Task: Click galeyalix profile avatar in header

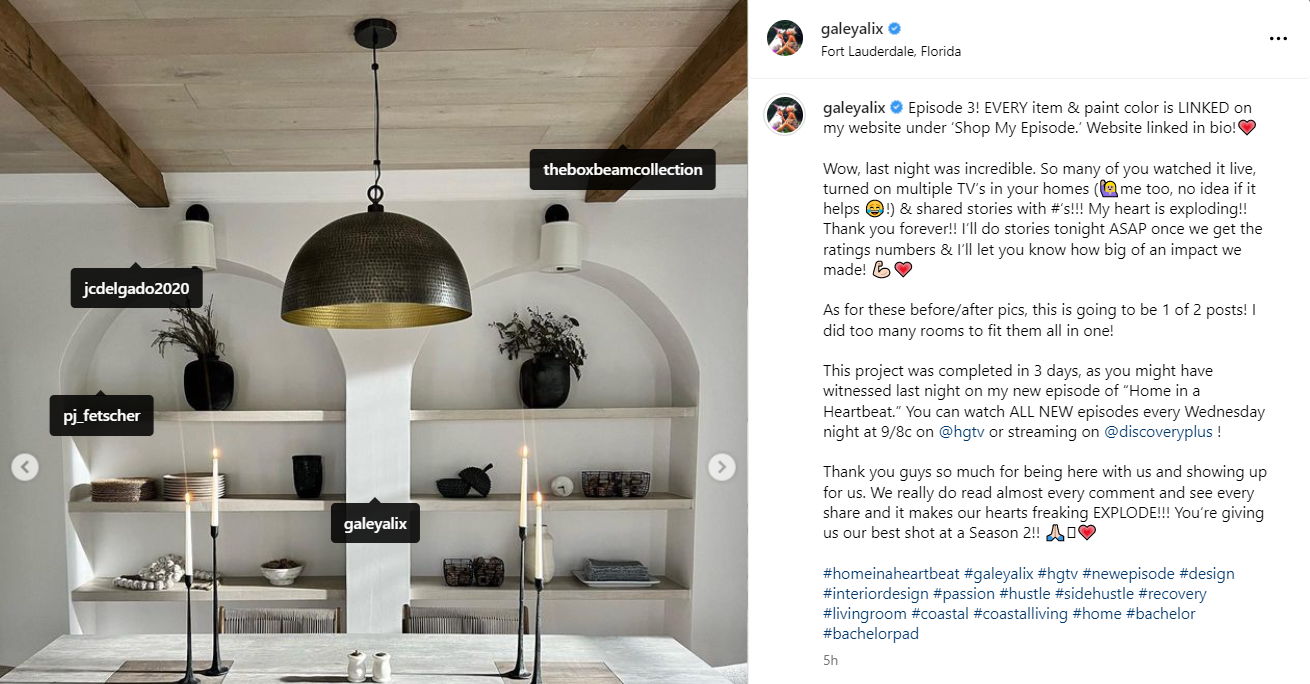Action: point(785,38)
